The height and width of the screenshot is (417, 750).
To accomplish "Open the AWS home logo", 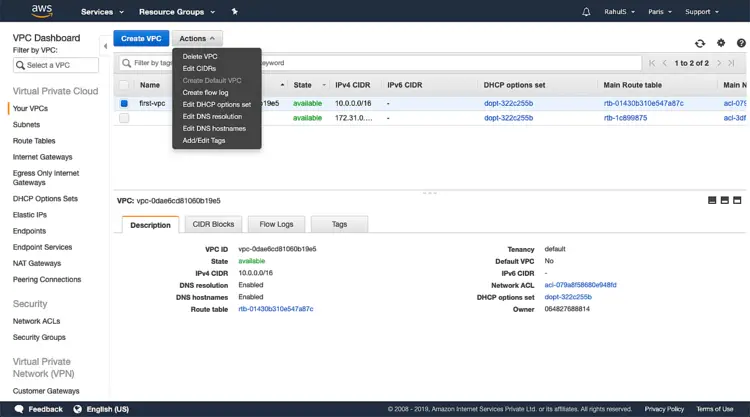I will [x=42, y=11].
